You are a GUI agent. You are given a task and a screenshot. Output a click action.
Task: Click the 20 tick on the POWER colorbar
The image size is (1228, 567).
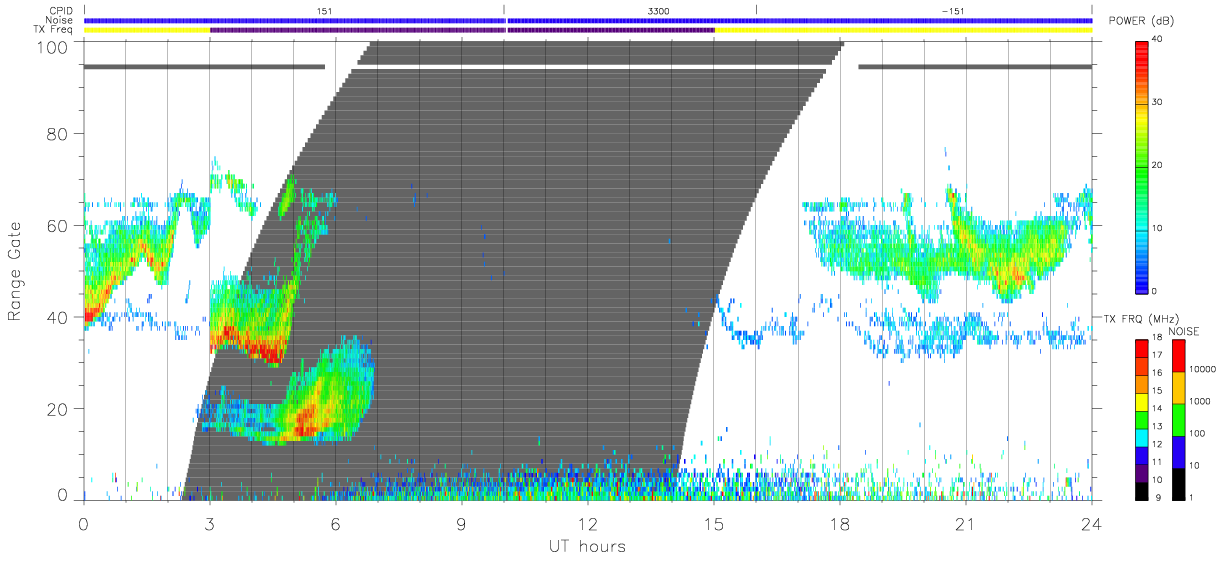[1159, 165]
